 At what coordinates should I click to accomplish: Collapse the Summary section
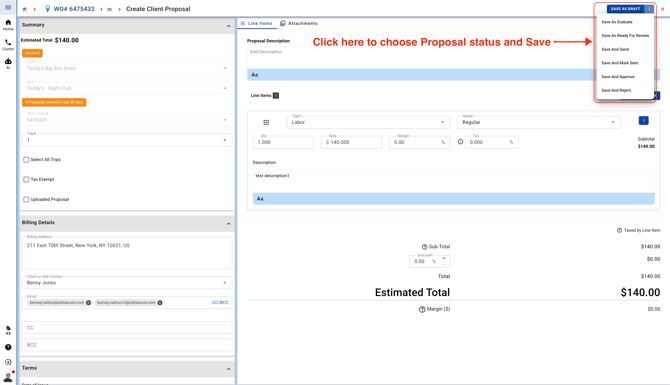[x=229, y=26]
